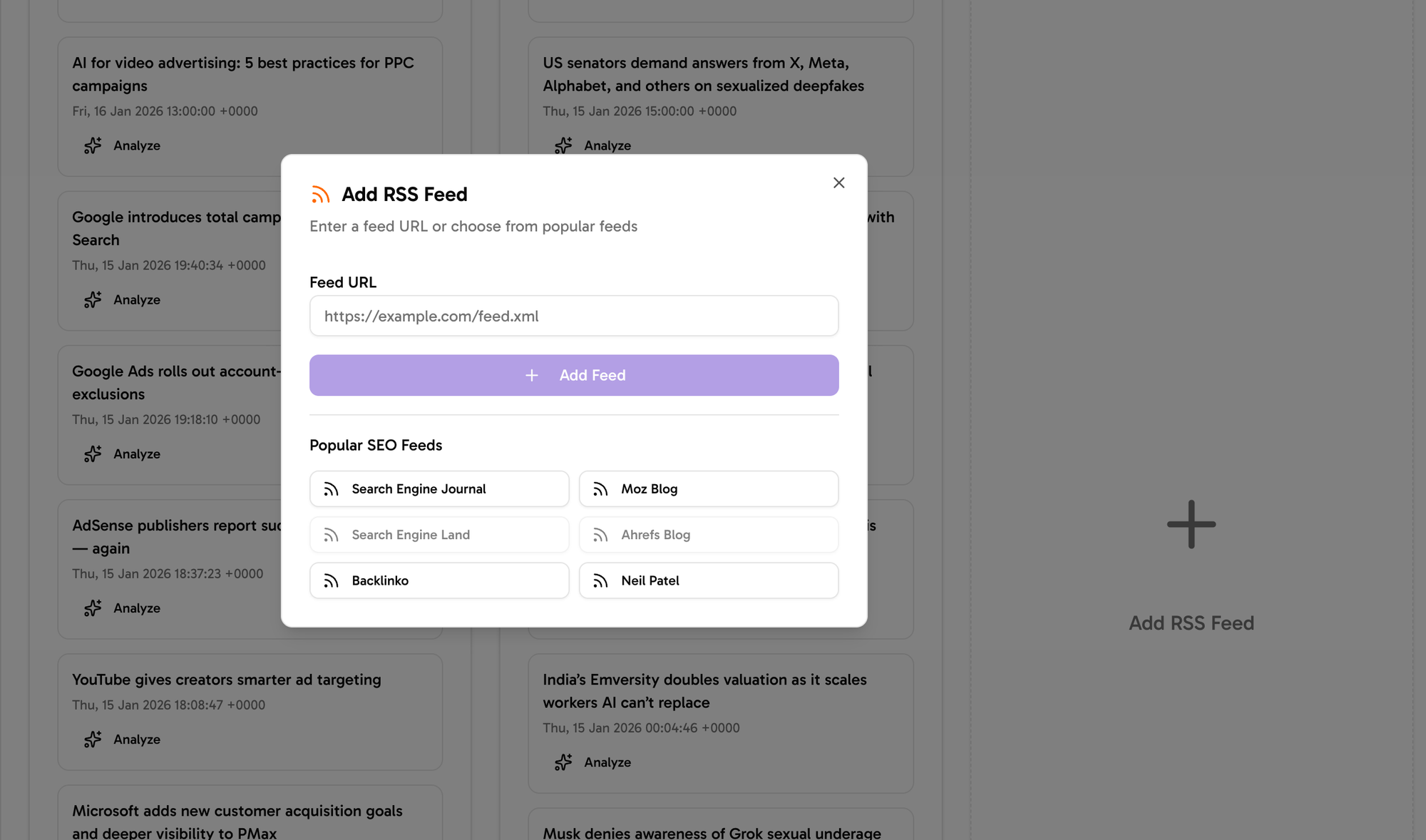Screen dimensions: 1426x840
Task: Click the grayed-out Ahrefs Blog feed
Action: 708,535
